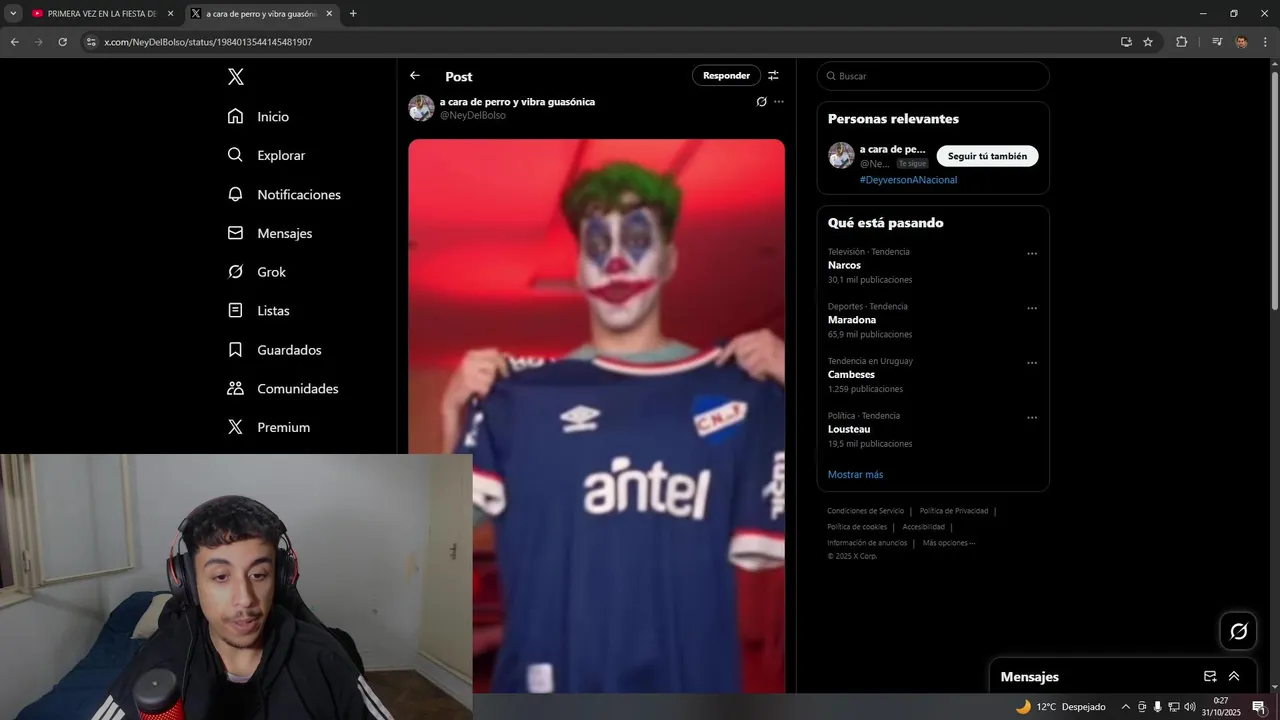Open Política de Privacidad link
The height and width of the screenshot is (720, 1280).
tap(953, 511)
